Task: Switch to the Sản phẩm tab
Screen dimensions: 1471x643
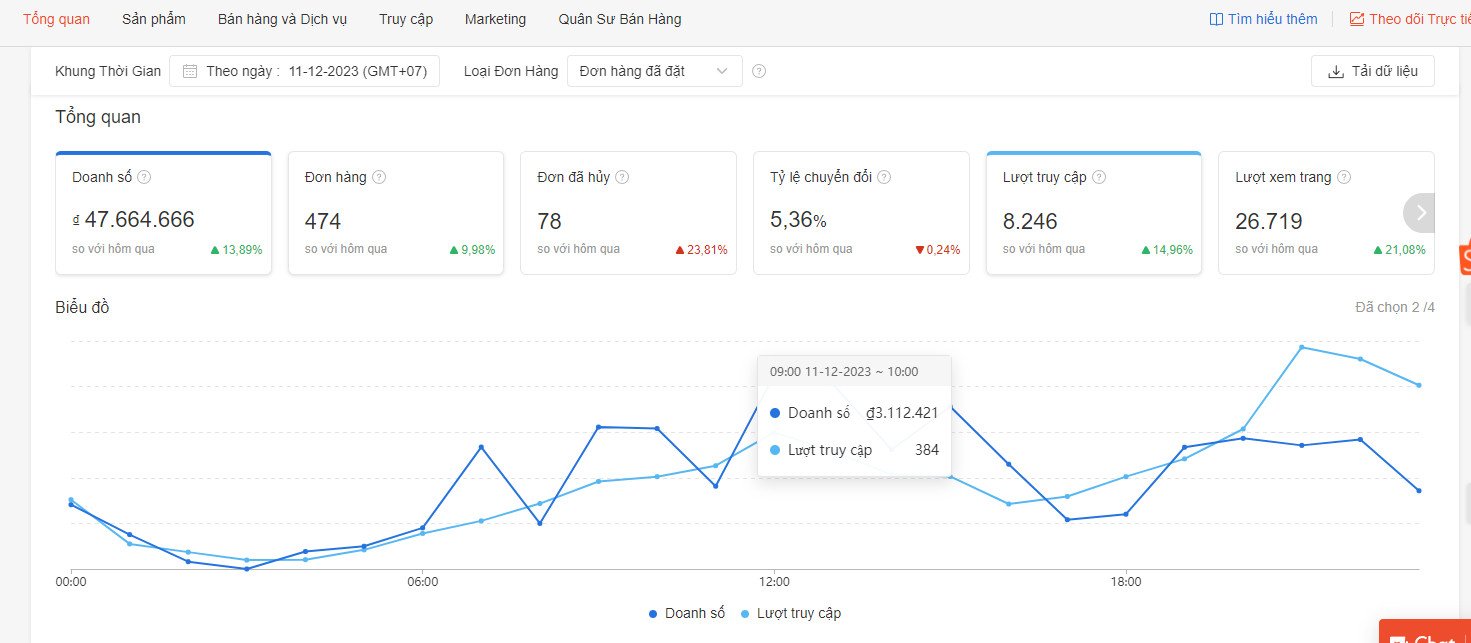Action: pos(153,19)
